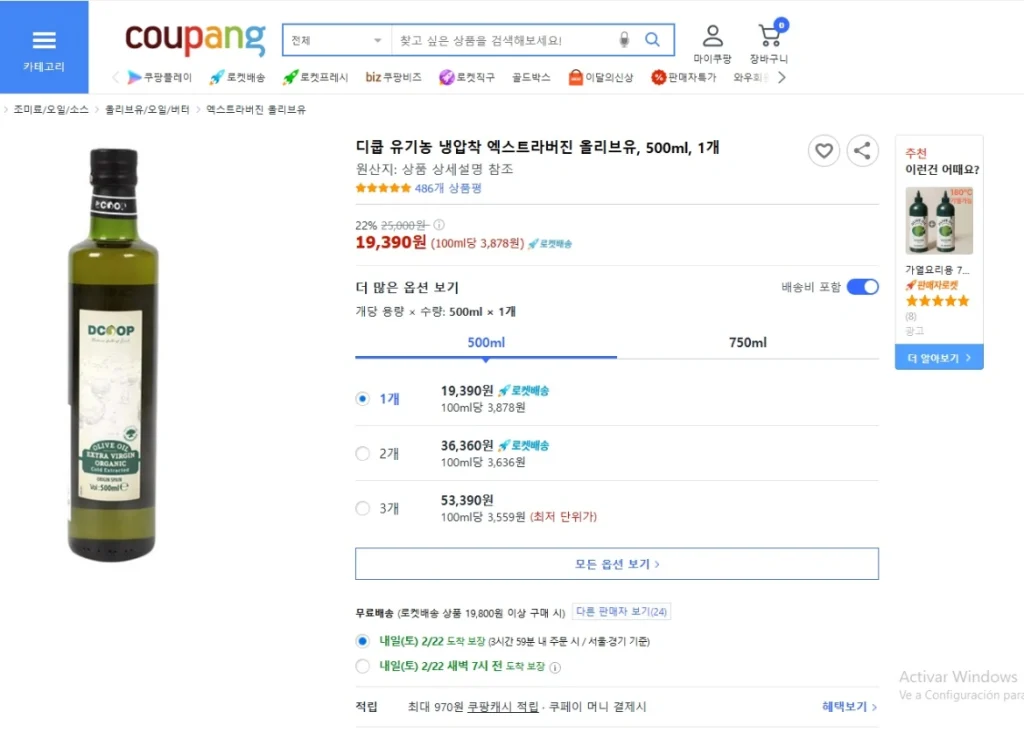Toggle the 배송비 포함 switch
The height and width of the screenshot is (733, 1024).
tap(862, 287)
